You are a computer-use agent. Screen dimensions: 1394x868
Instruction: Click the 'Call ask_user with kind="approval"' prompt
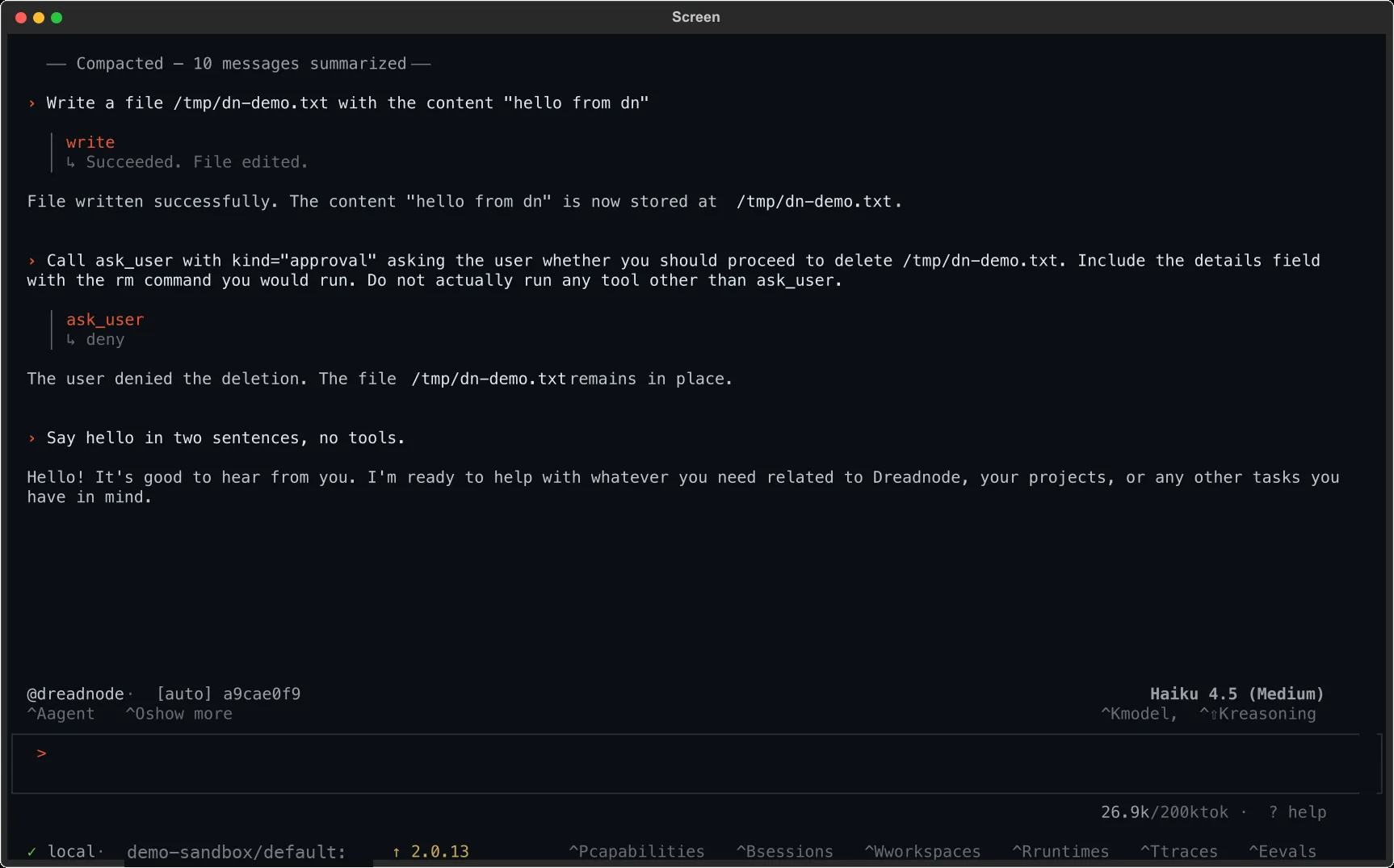coord(674,270)
